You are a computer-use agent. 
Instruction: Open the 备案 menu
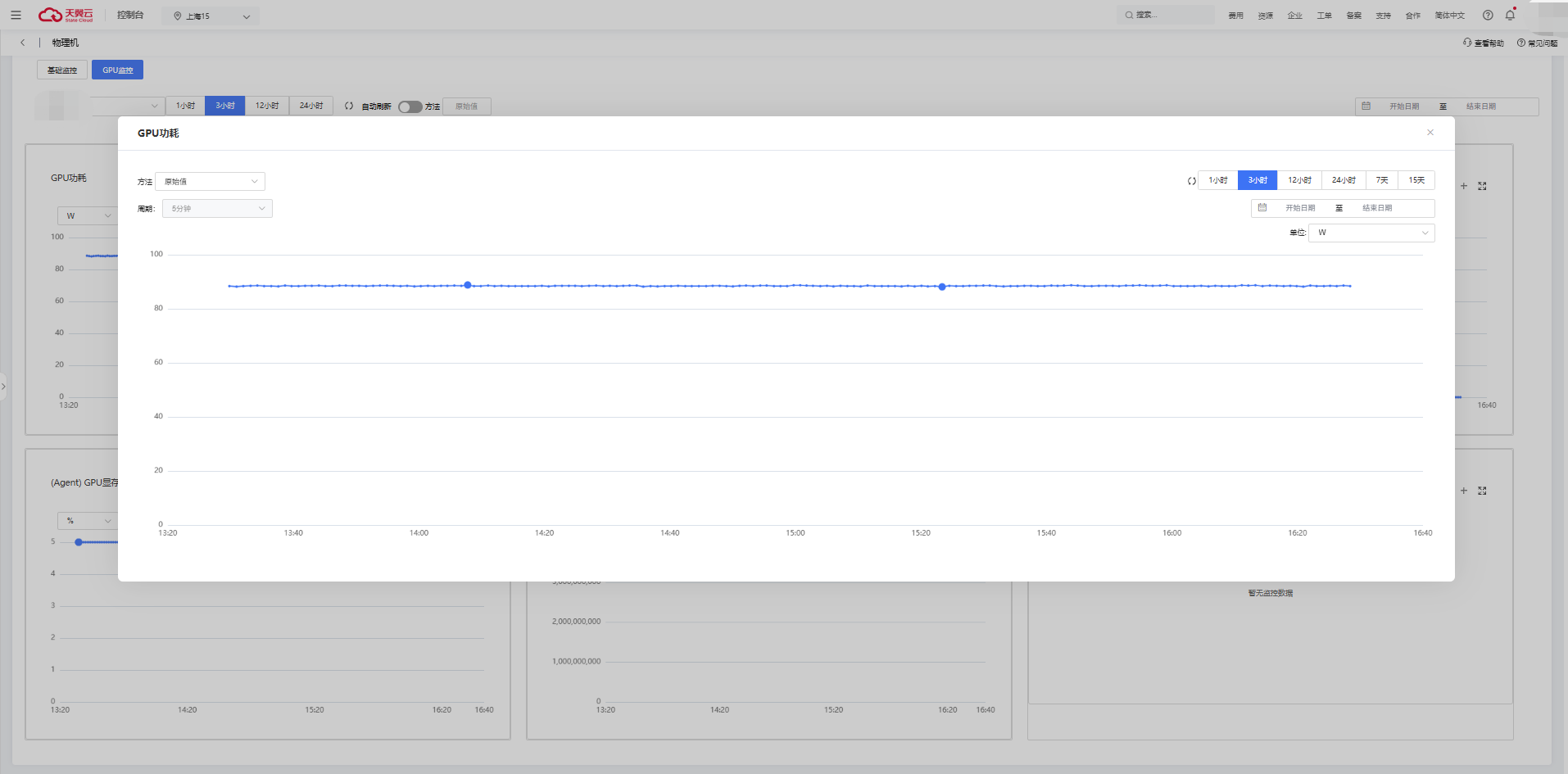(1353, 16)
